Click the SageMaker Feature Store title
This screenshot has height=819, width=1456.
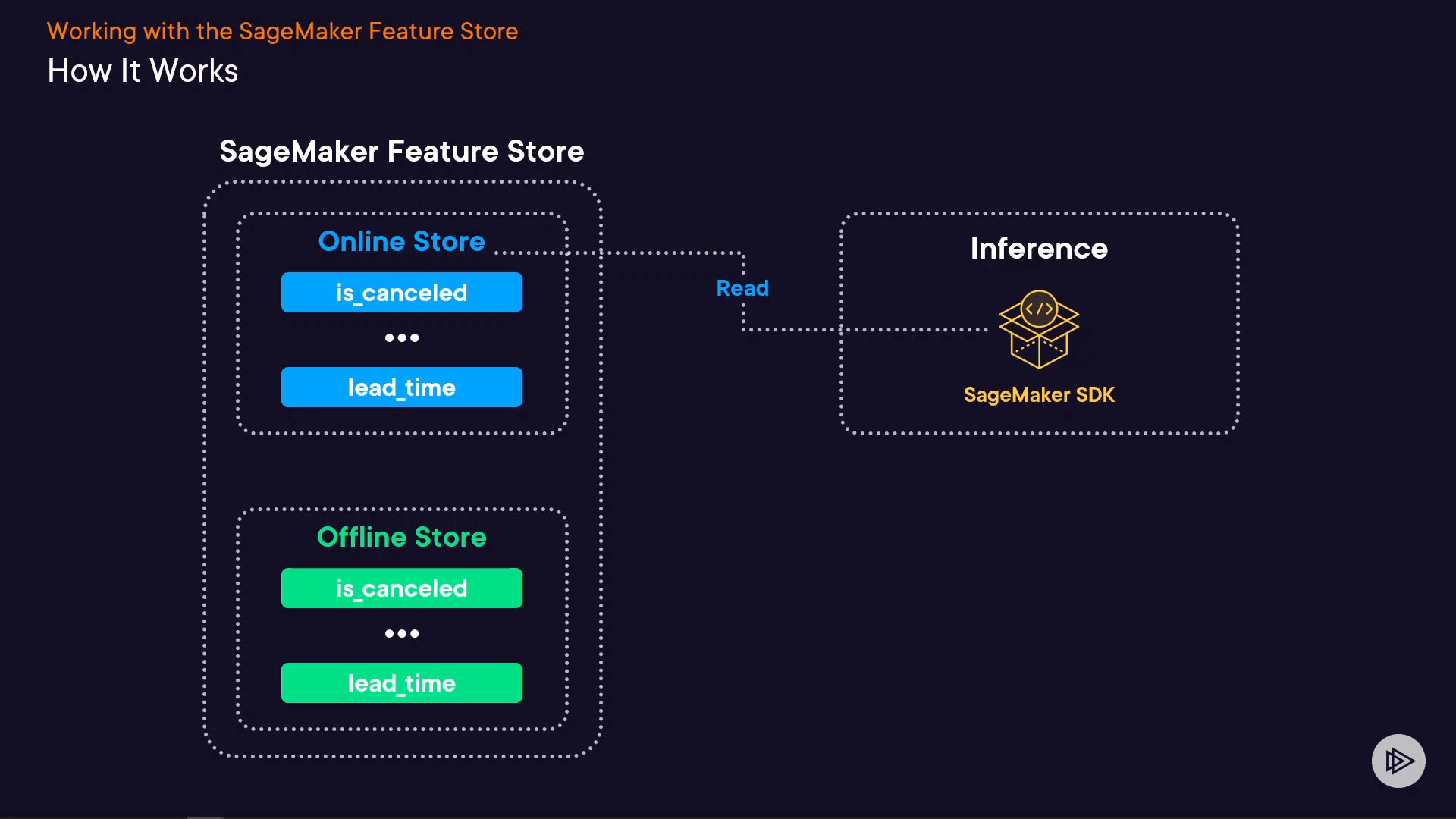coord(401,152)
